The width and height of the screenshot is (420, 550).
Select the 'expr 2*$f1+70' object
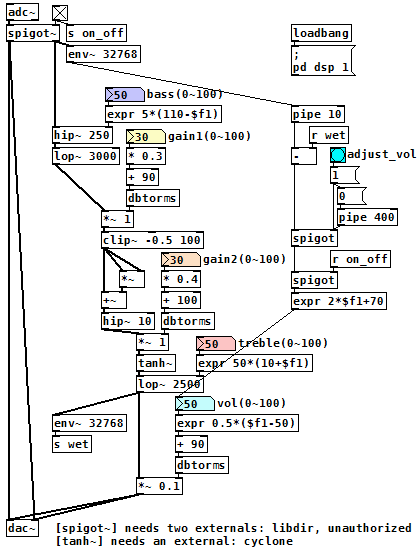[339, 301]
